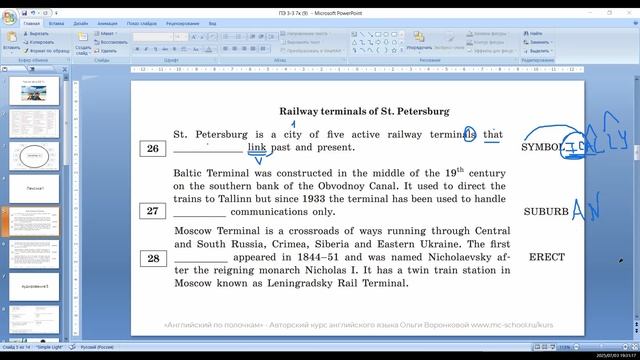The image size is (640, 360).
Task: Open font color picker
Action: (x=209, y=49)
